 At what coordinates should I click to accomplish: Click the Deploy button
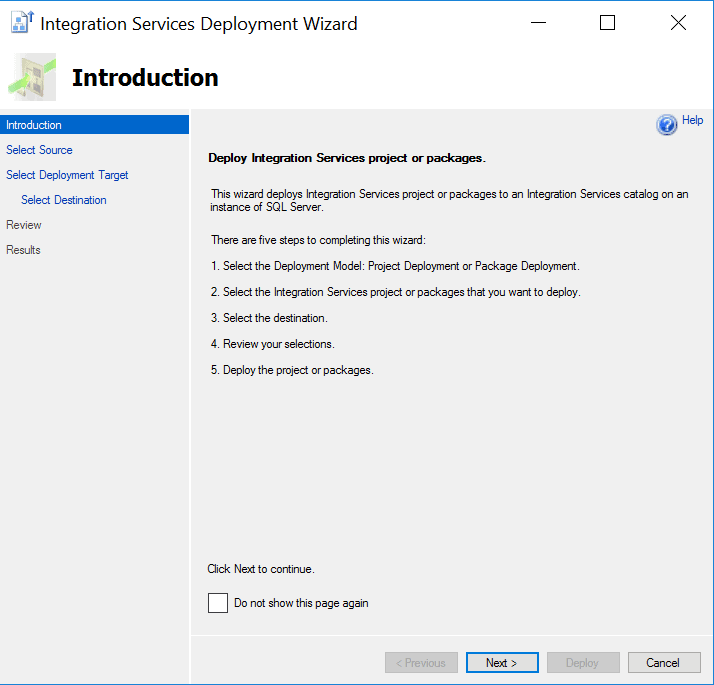pos(582,663)
